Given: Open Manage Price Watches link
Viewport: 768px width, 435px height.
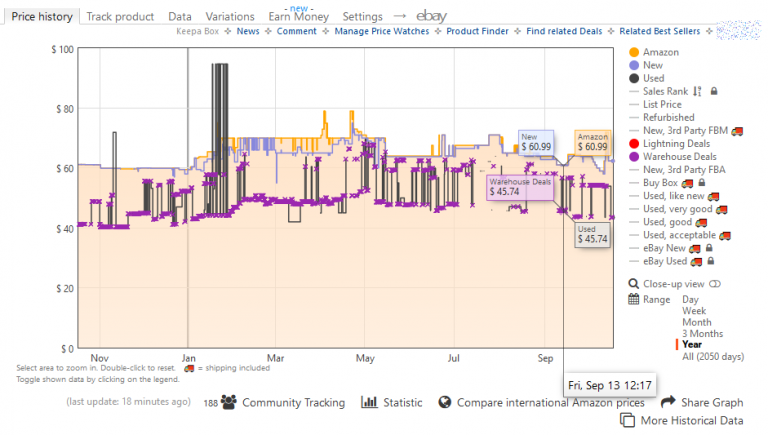Looking at the screenshot, I should pos(382,31).
